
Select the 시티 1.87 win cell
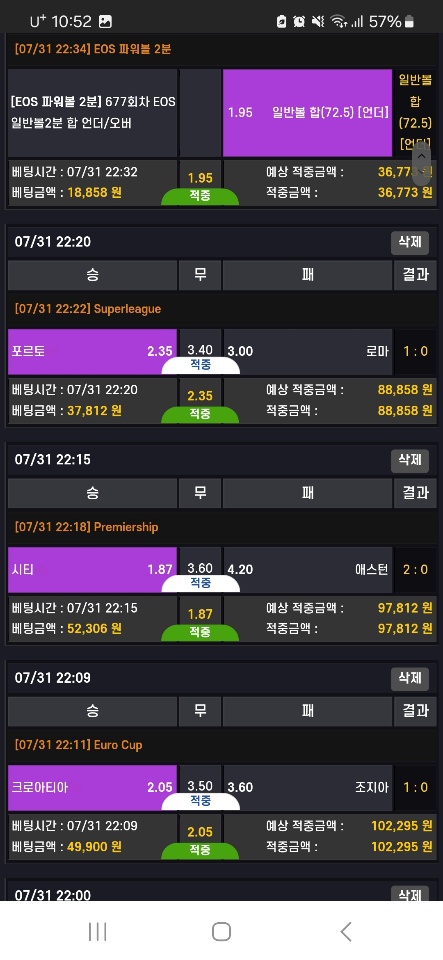(x=92, y=569)
